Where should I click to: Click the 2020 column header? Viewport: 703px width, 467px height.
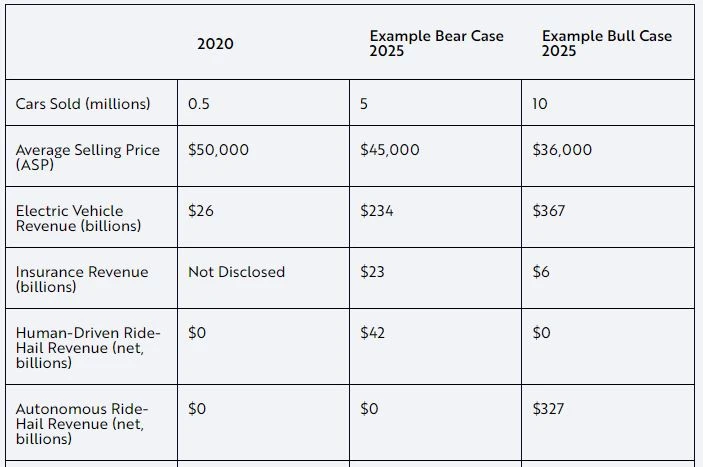tap(216, 44)
